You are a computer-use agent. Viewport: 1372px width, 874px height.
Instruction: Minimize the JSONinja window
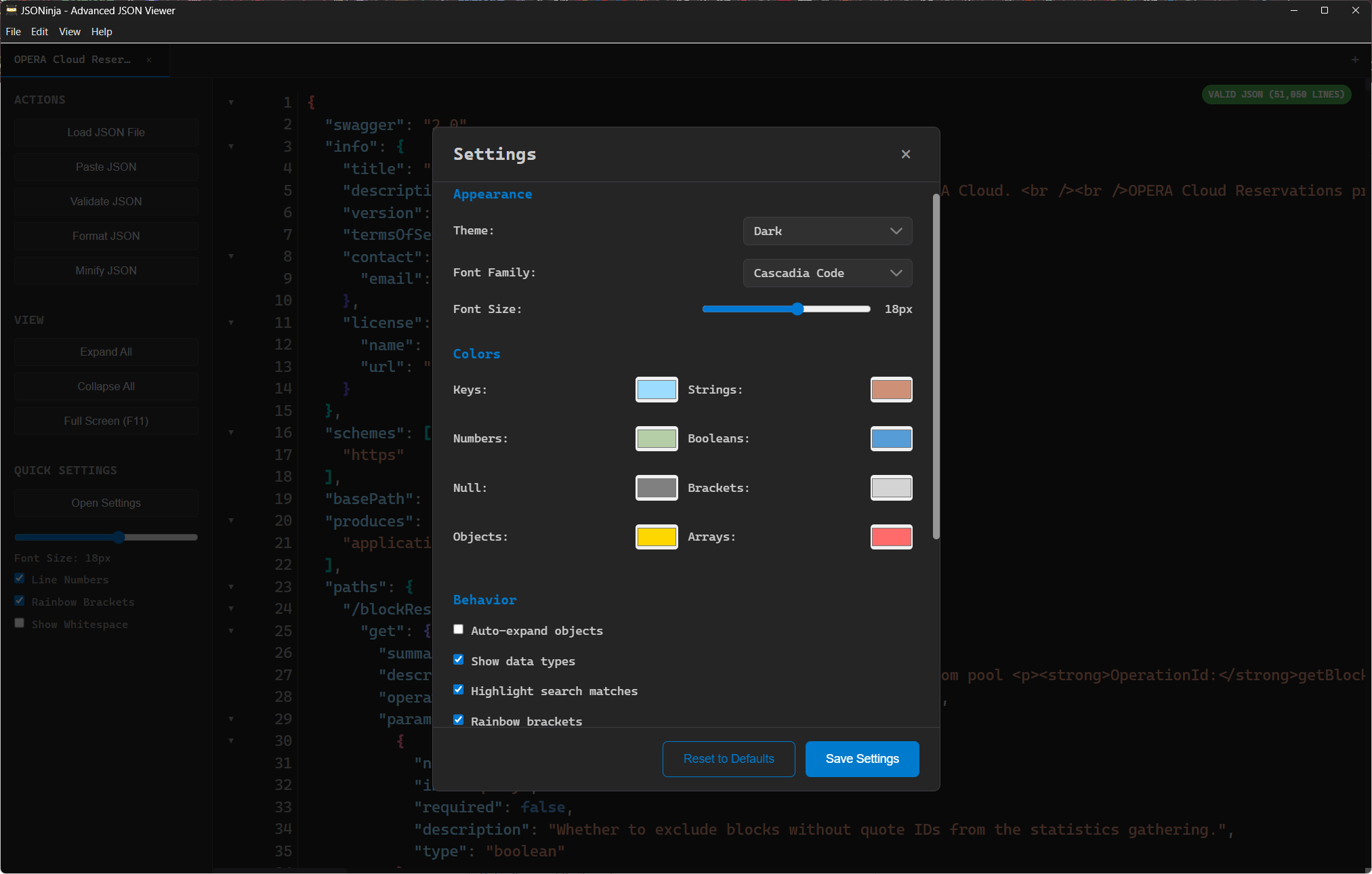point(1294,10)
